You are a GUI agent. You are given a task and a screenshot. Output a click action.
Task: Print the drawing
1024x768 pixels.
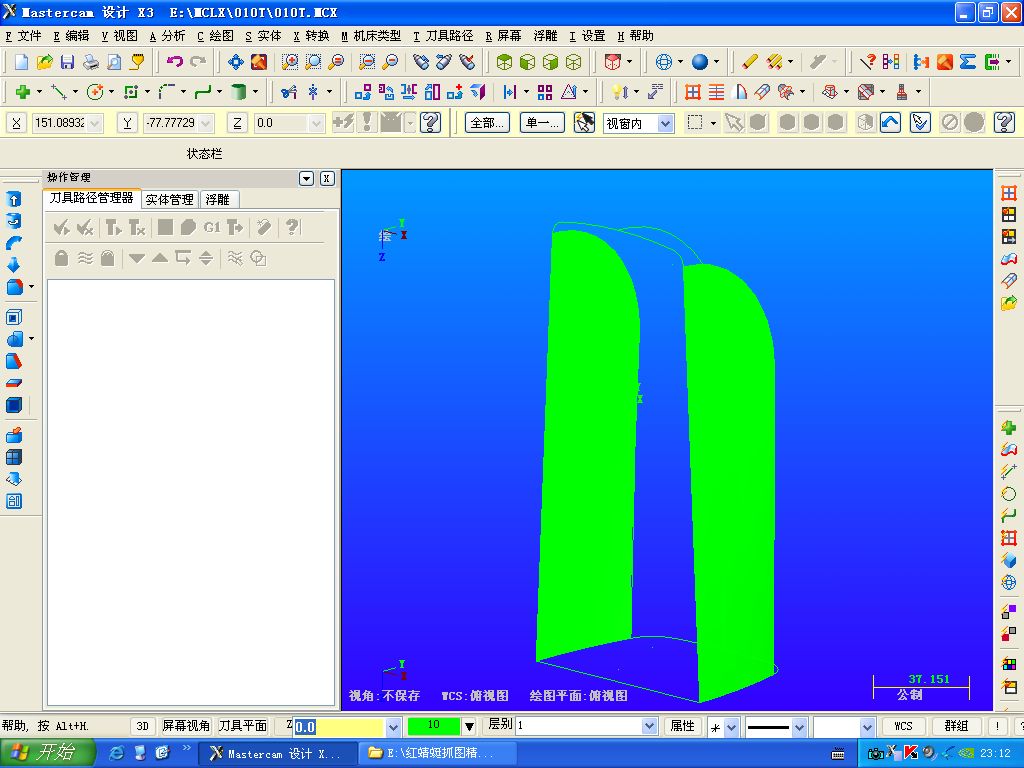91,62
